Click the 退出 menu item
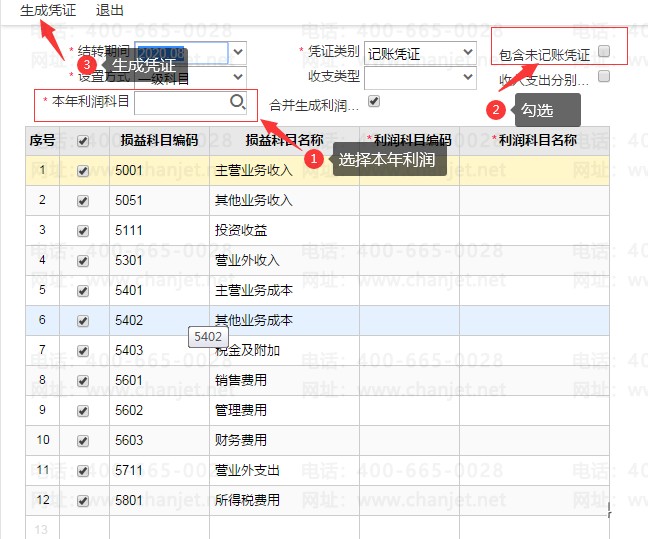Screen dimensions: 648x539 click(110, 10)
